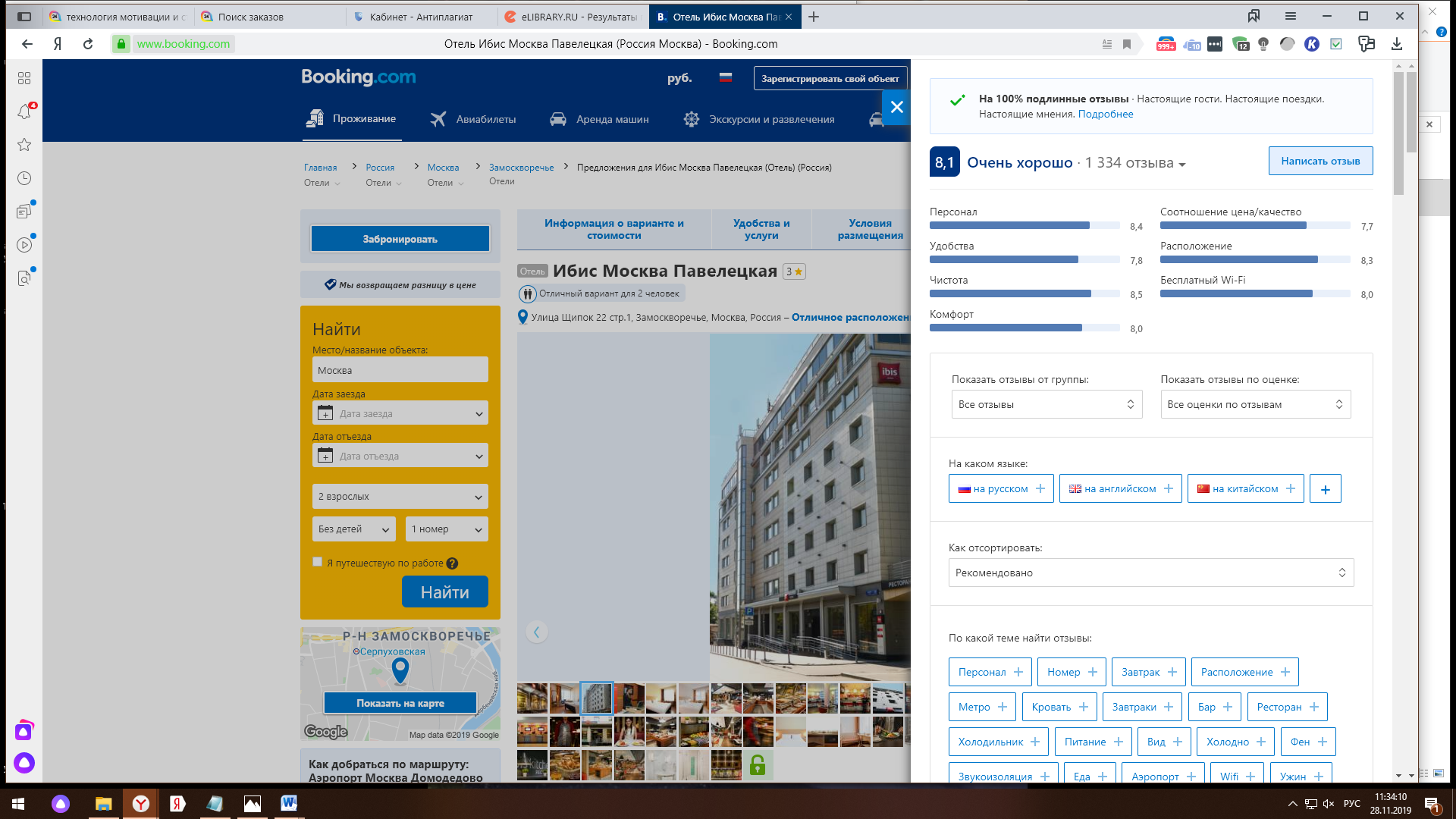The width and height of the screenshot is (1456, 819).
Task: Click the map location pin
Action: [x=400, y=670]
